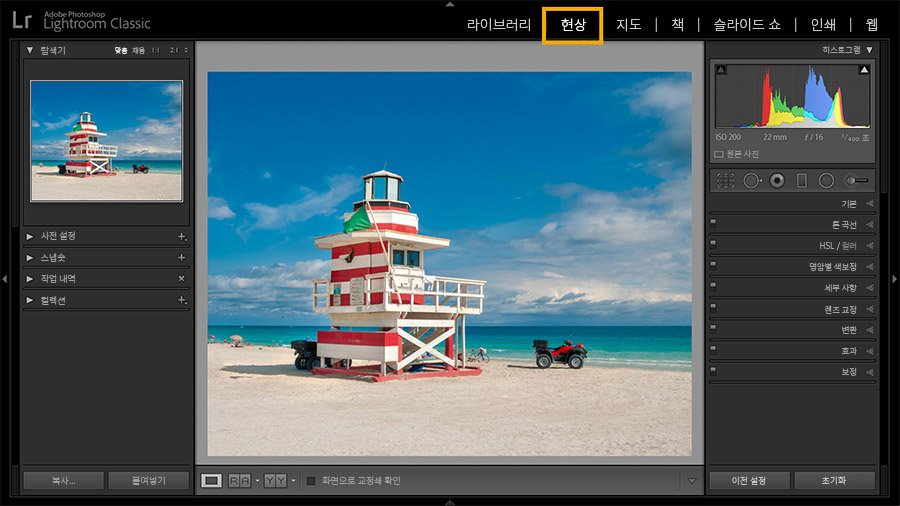
Task: Click the plus icon on 스냅숏 panel
Action: coord(181,258)
